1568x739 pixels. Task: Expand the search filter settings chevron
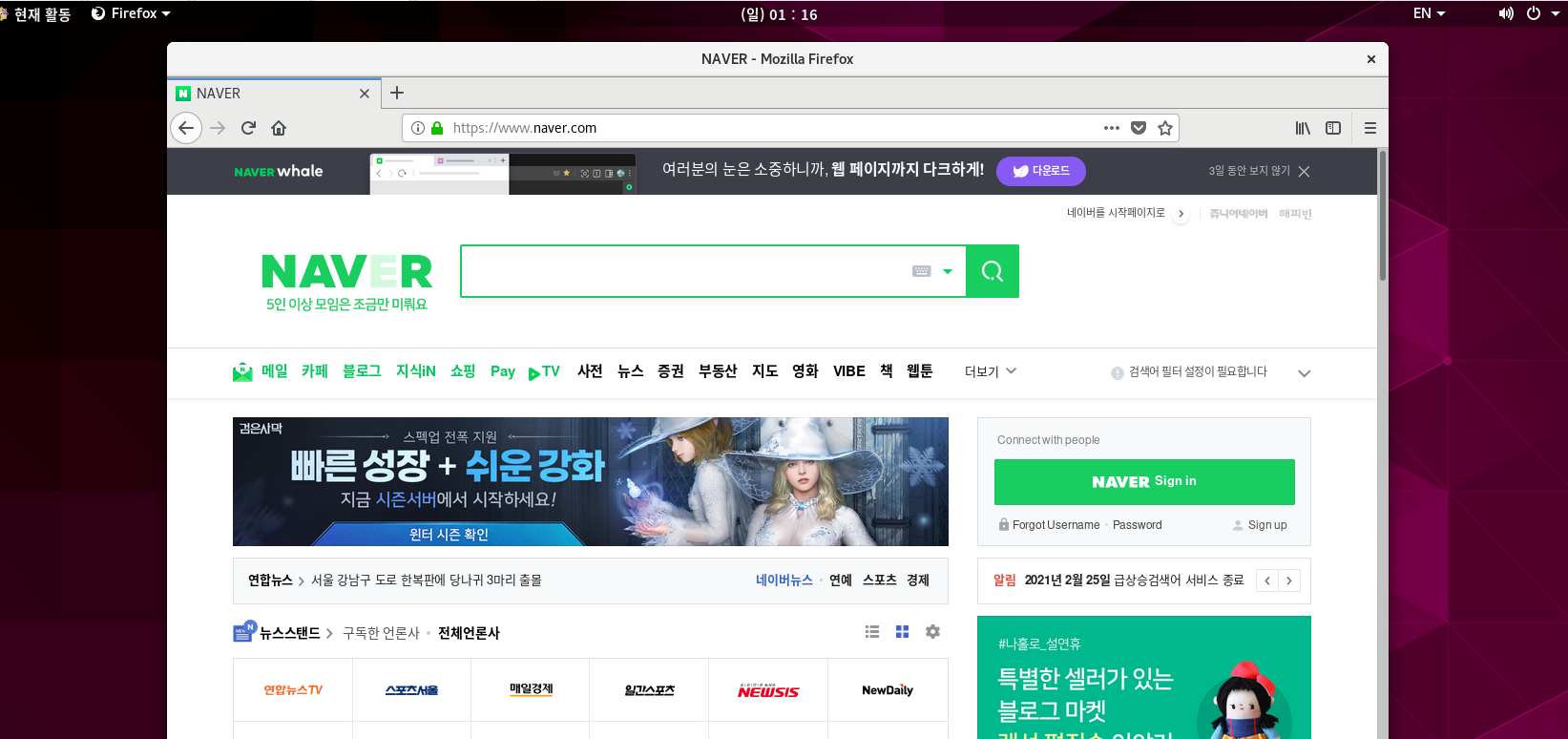pos(1305,373)
